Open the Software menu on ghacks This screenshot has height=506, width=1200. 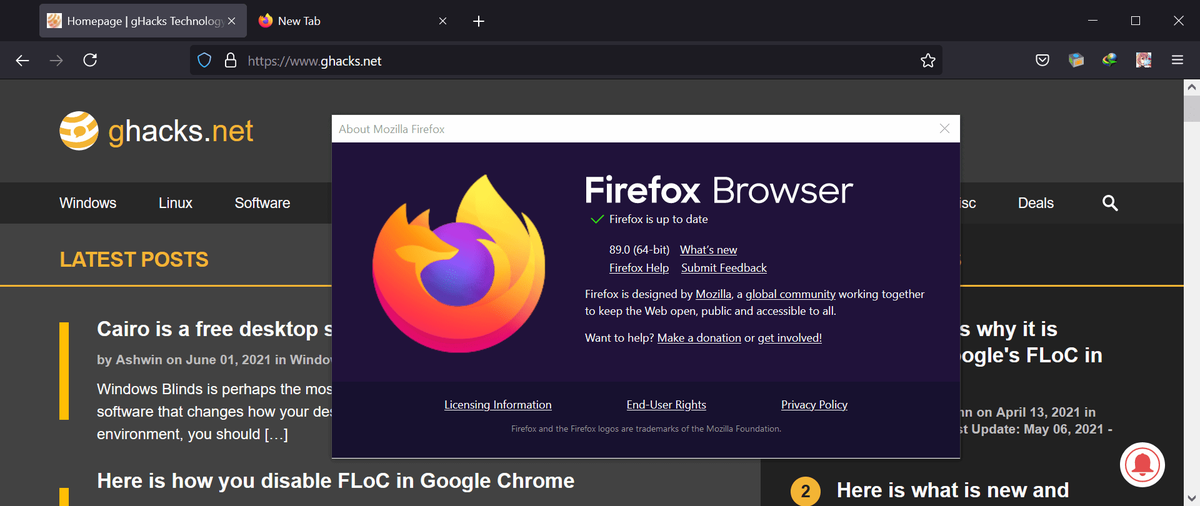(262, 203)
